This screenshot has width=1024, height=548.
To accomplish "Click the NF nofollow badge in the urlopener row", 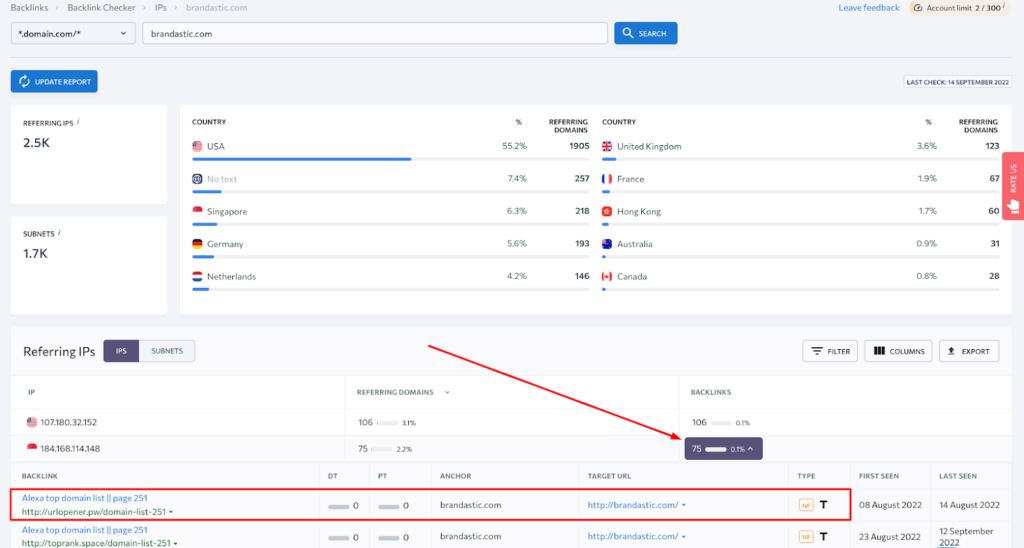I will pos(806,505).
